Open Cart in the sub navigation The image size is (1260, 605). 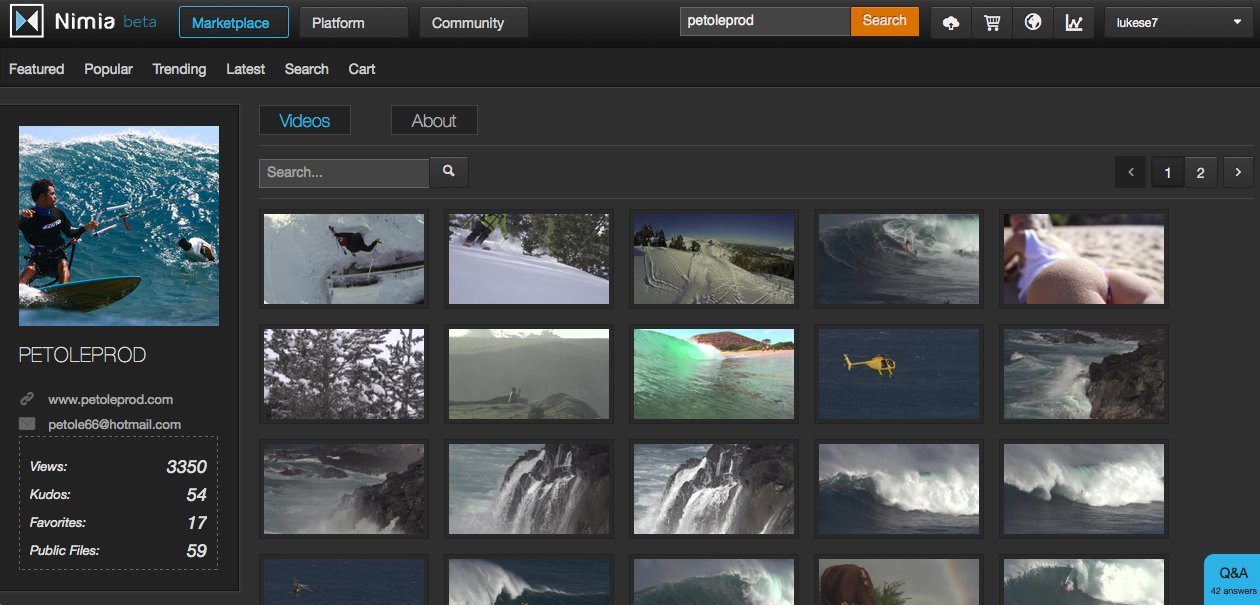362,69
